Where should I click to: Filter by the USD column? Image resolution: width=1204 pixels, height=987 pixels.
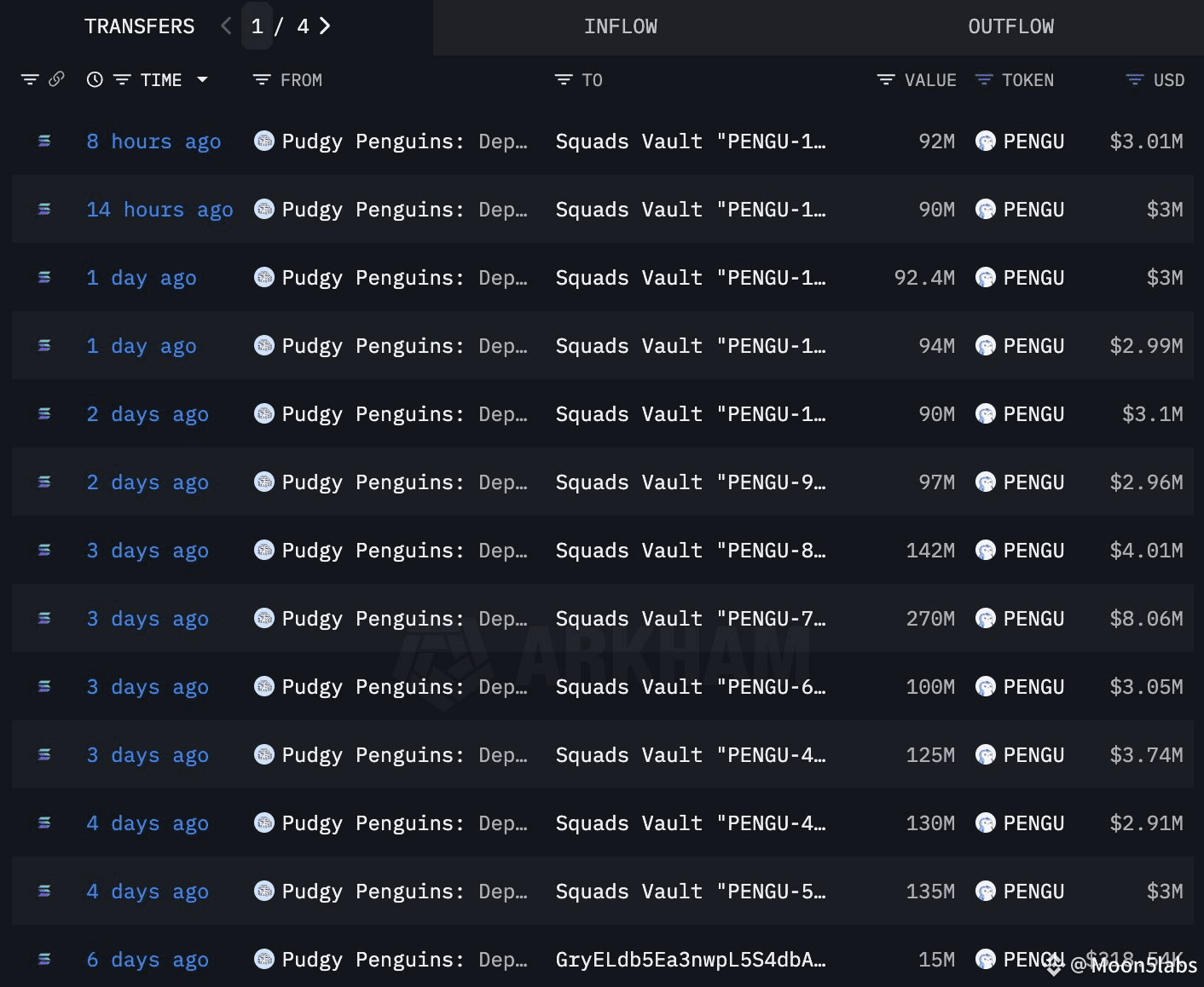point(1135,80)
